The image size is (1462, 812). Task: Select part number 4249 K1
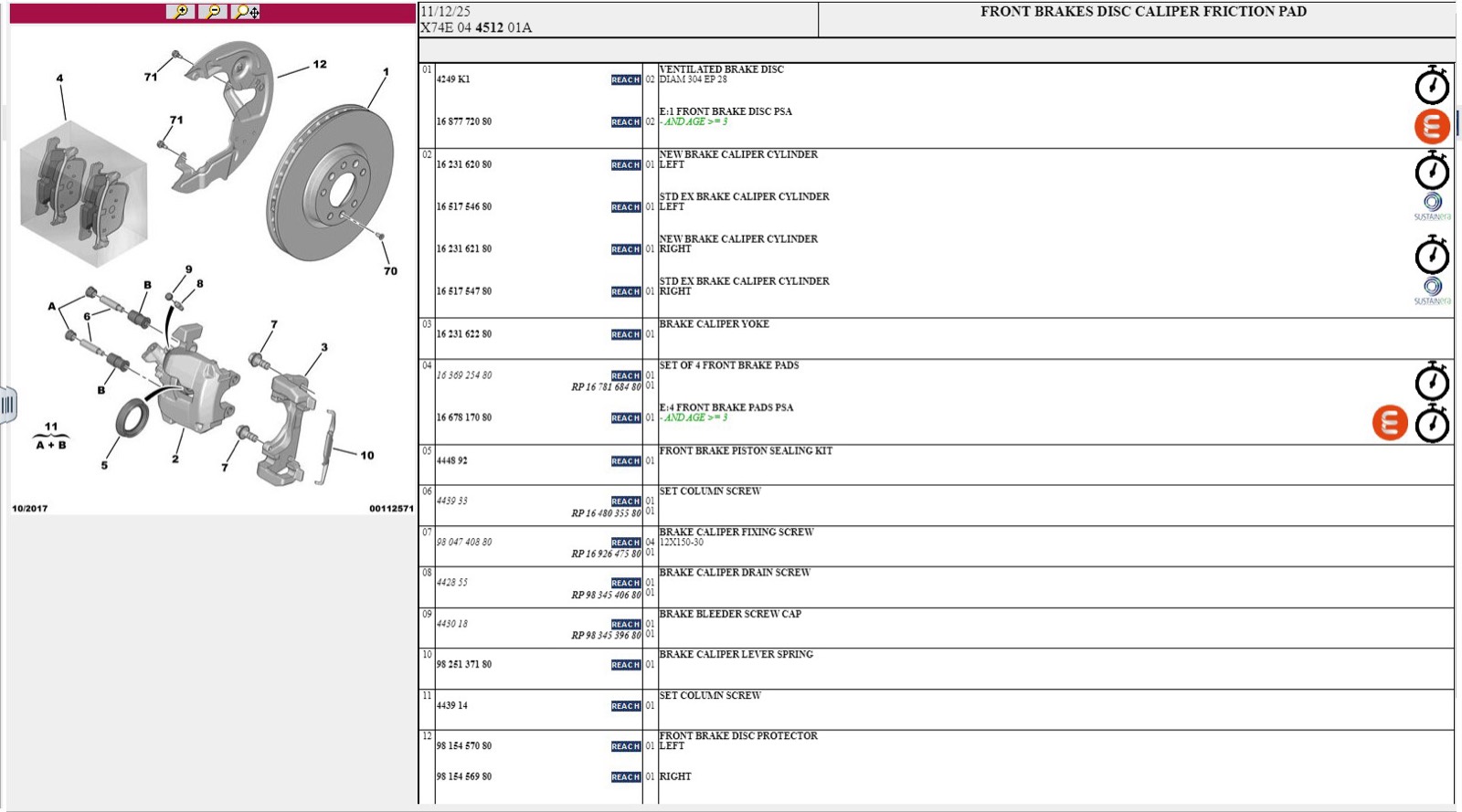(x=453, y=79)
